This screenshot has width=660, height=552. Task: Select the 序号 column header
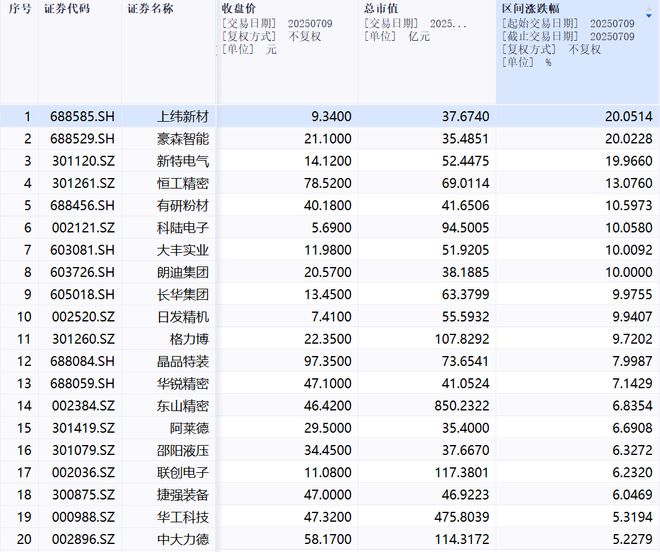click(19, 9)
